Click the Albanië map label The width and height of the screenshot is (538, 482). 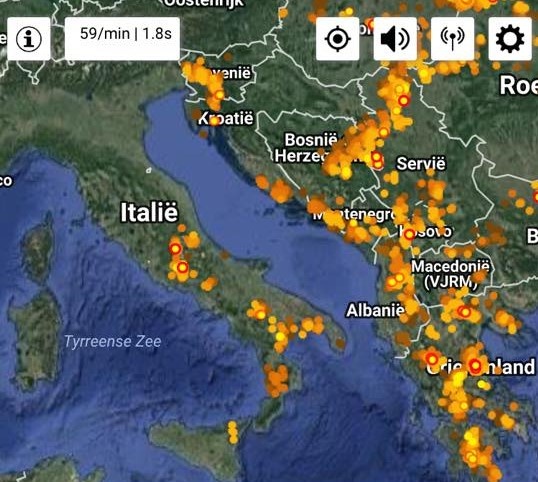tap(375, 310)
